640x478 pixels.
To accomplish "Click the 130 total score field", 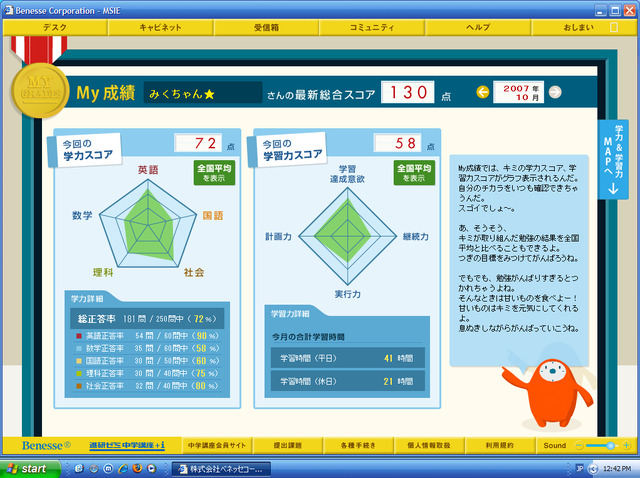I will 408,92.
